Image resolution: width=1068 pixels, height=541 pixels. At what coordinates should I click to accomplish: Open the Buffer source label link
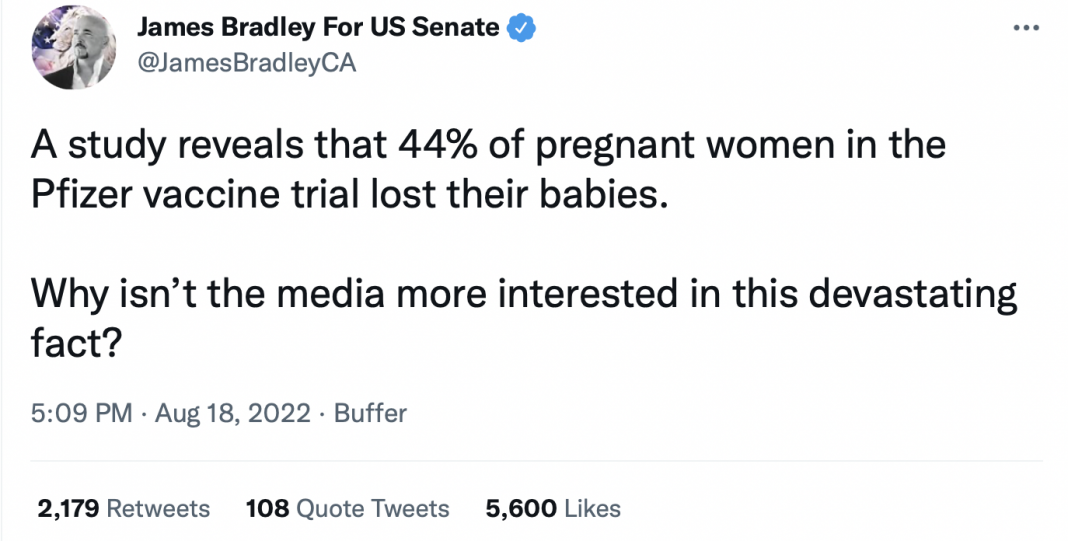point(370,413)
